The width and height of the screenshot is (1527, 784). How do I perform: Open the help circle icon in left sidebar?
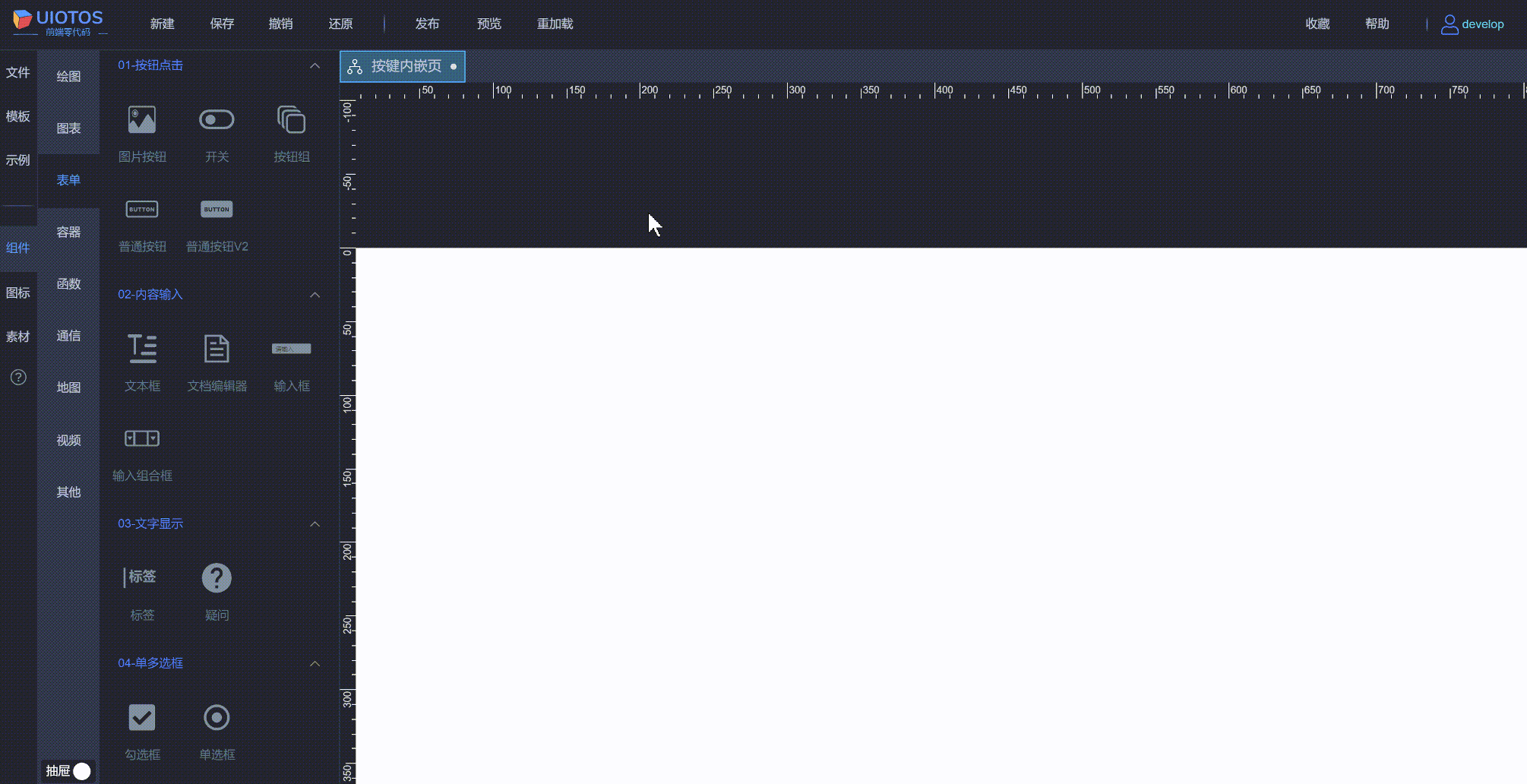coord(18,378)
